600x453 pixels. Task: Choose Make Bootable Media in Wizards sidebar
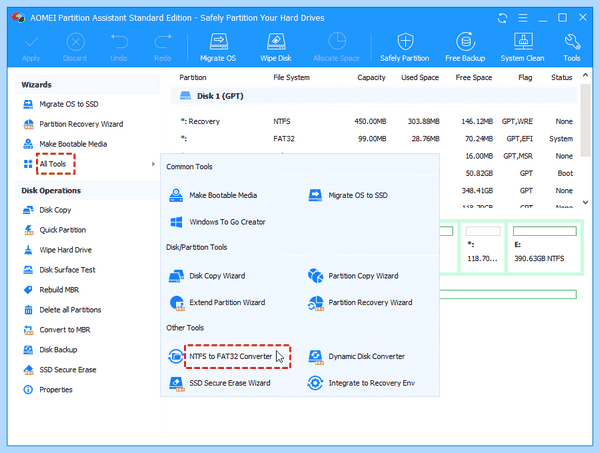pos(73,144)
